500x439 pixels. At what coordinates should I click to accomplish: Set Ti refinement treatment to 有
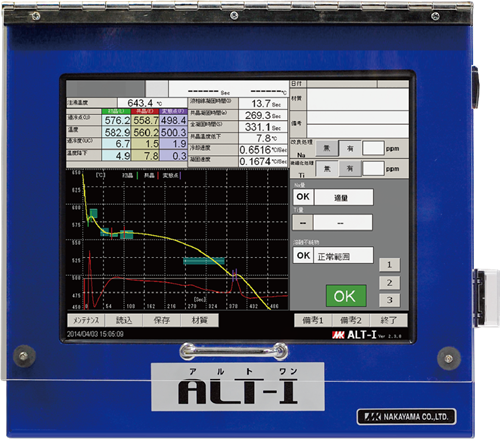click(350, 169)
